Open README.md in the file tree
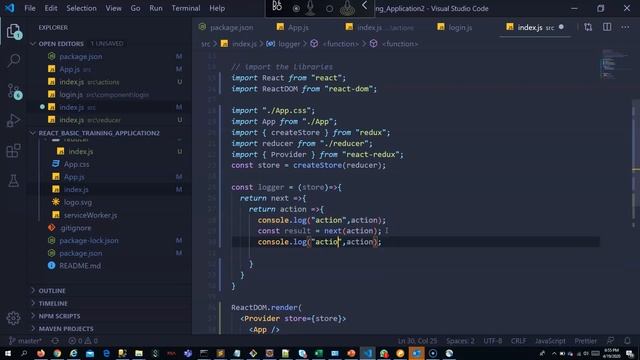The image size is (640, 360). (x=80, y=266)
